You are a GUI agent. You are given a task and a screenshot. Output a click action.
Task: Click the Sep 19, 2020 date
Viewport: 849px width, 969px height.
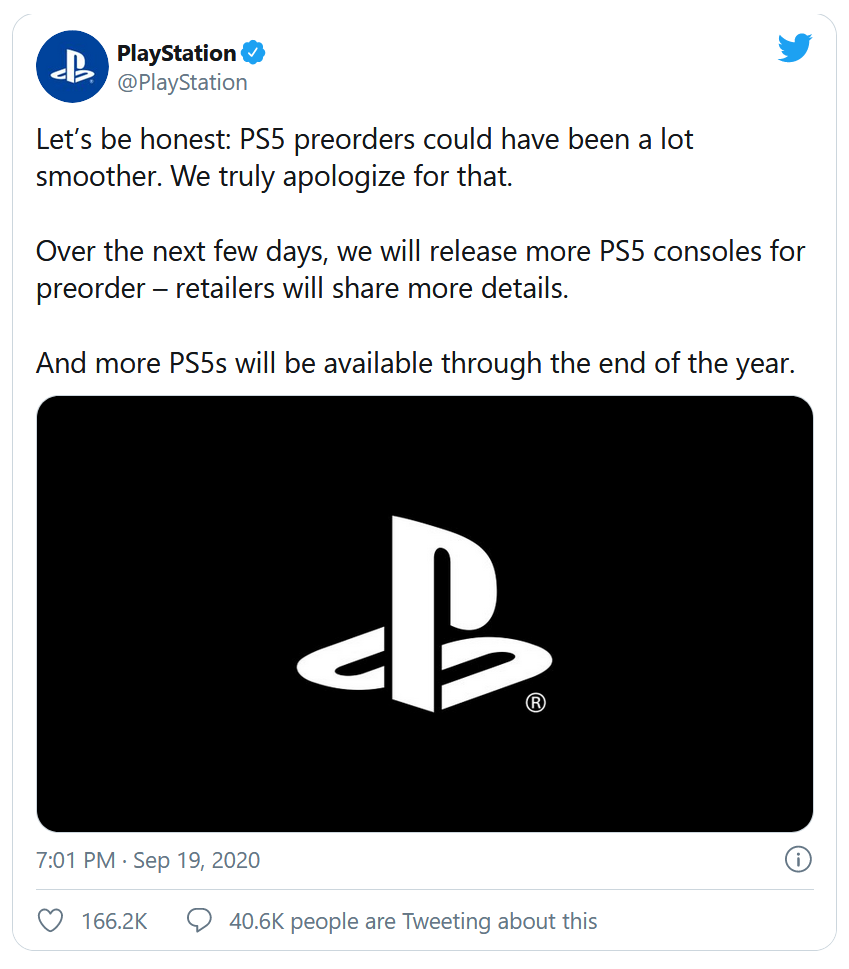pyautogui.click(x=196, y=860)
